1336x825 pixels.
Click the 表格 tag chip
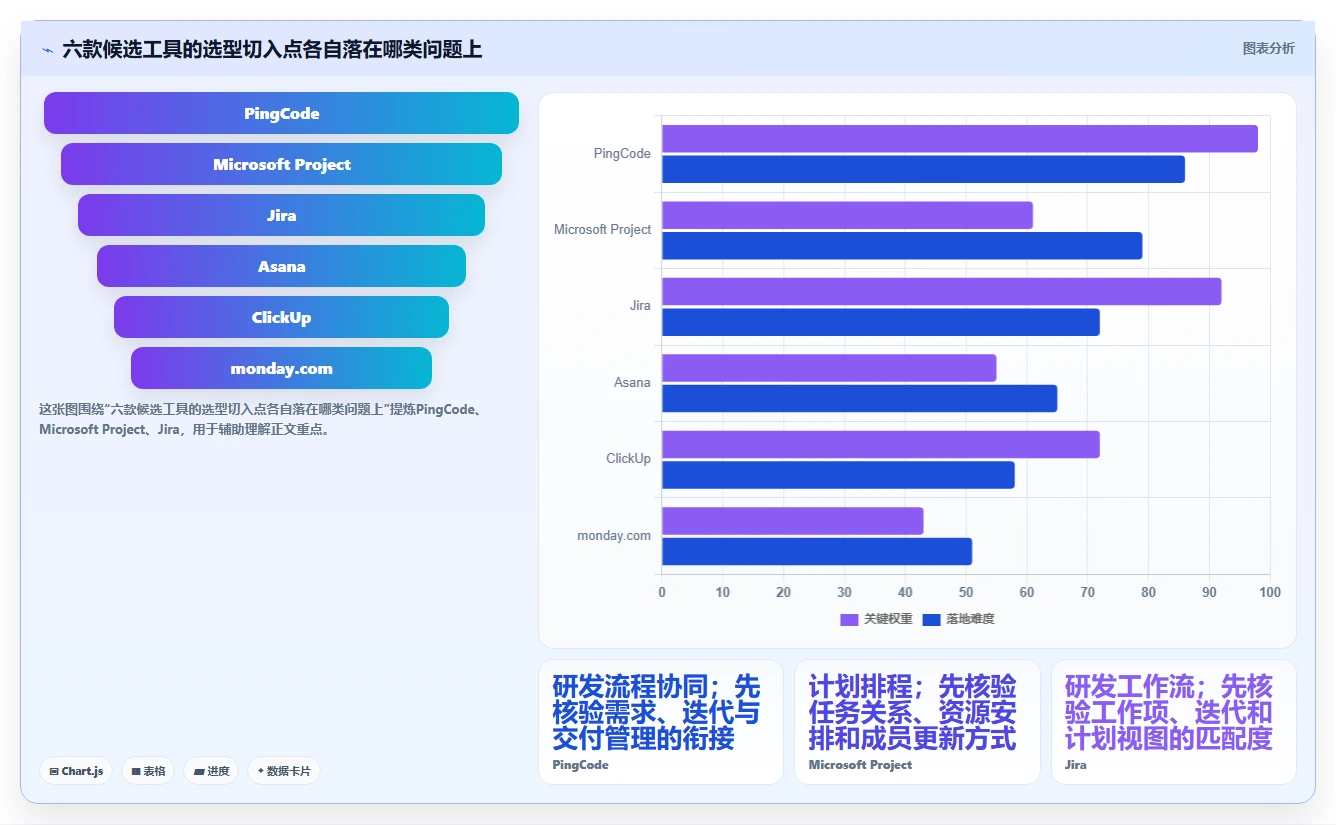click(148, 771)
